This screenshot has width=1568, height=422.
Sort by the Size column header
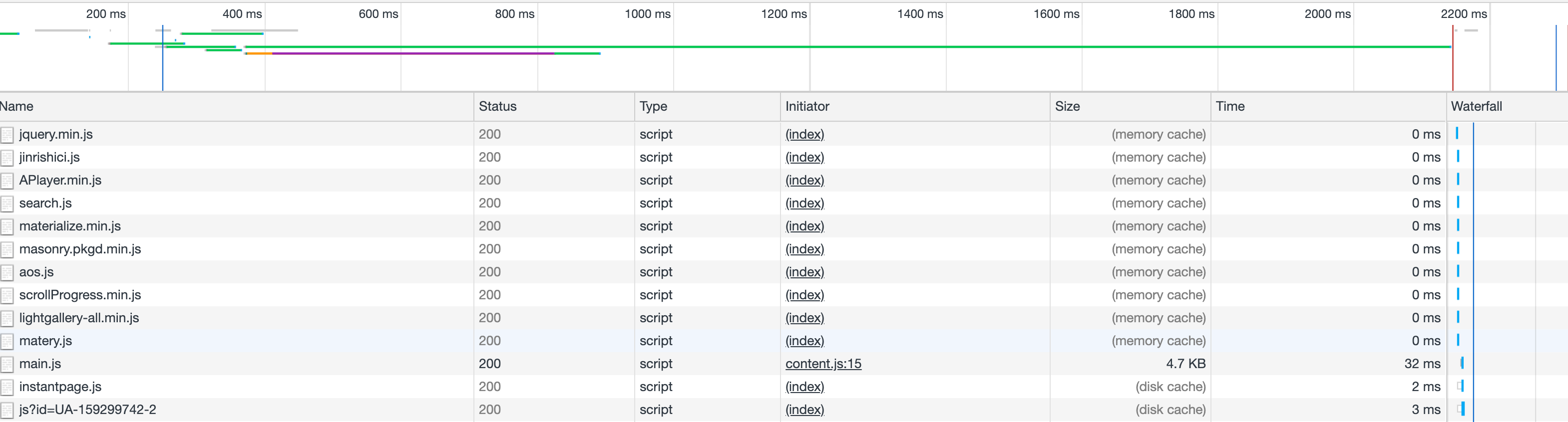(x=1067, y=106)
